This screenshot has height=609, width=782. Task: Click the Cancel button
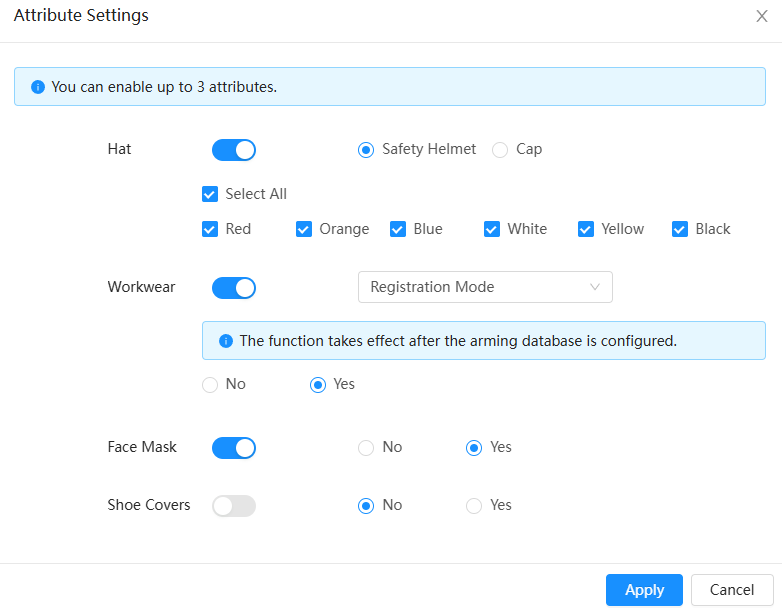pyautogui.click(x=732, y=590)
